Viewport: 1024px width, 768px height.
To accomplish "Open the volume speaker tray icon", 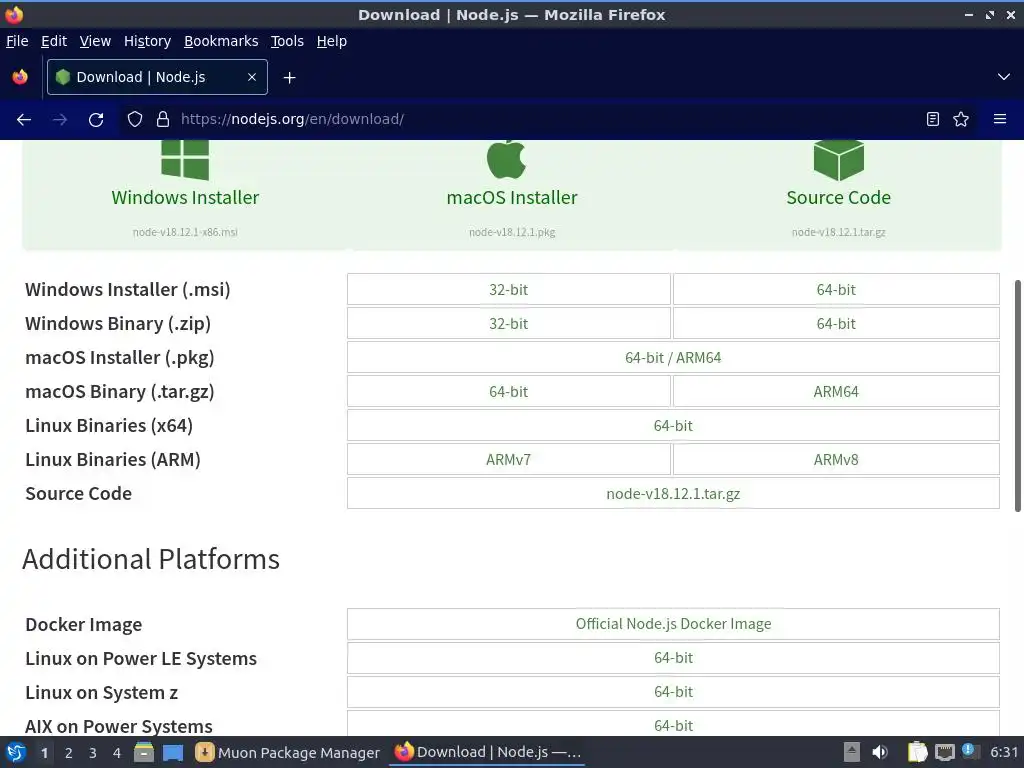I will click(880, 752).
